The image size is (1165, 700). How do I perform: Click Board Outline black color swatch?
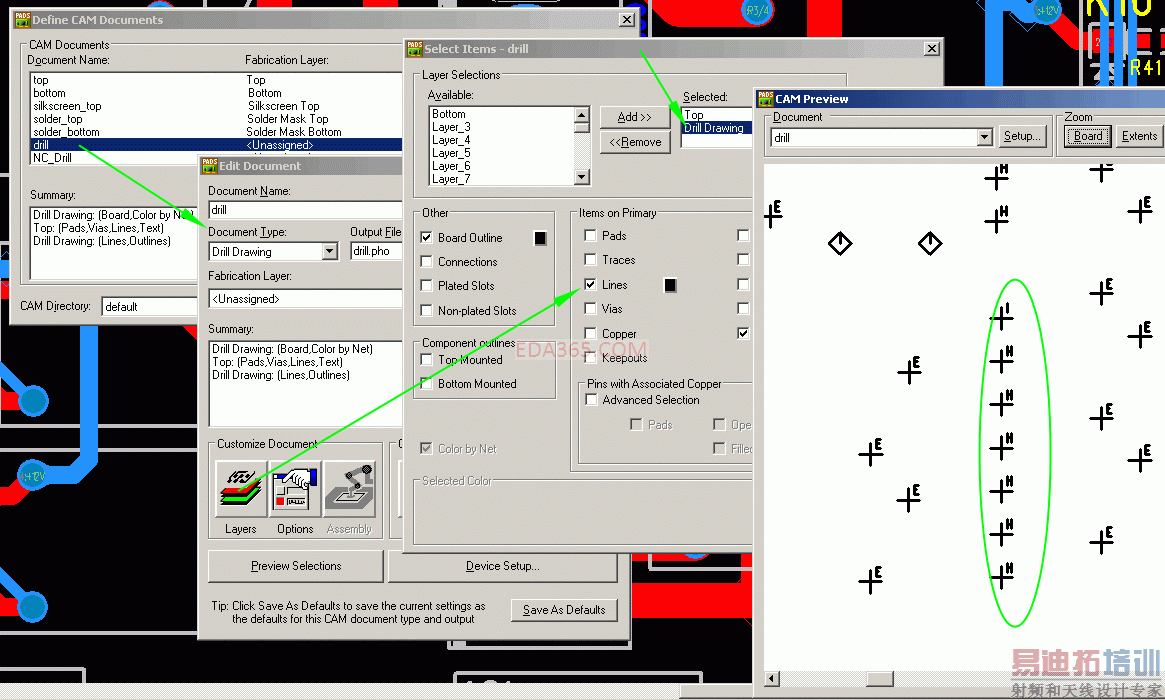[540, 238]
